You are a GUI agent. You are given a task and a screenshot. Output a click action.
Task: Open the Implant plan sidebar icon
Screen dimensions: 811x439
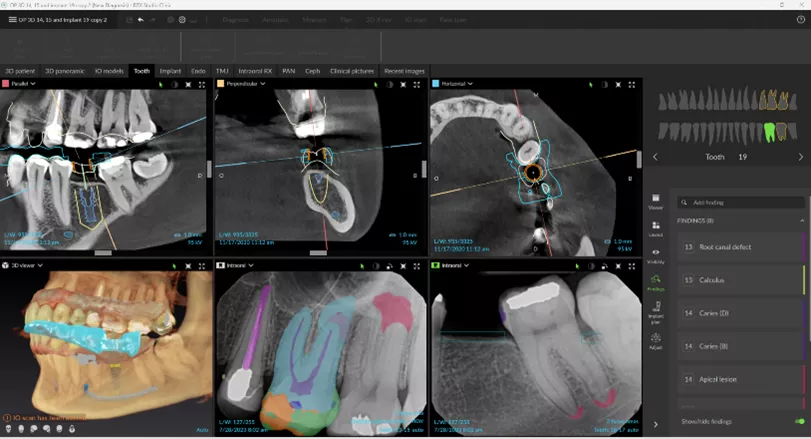(x=656, y=312)
